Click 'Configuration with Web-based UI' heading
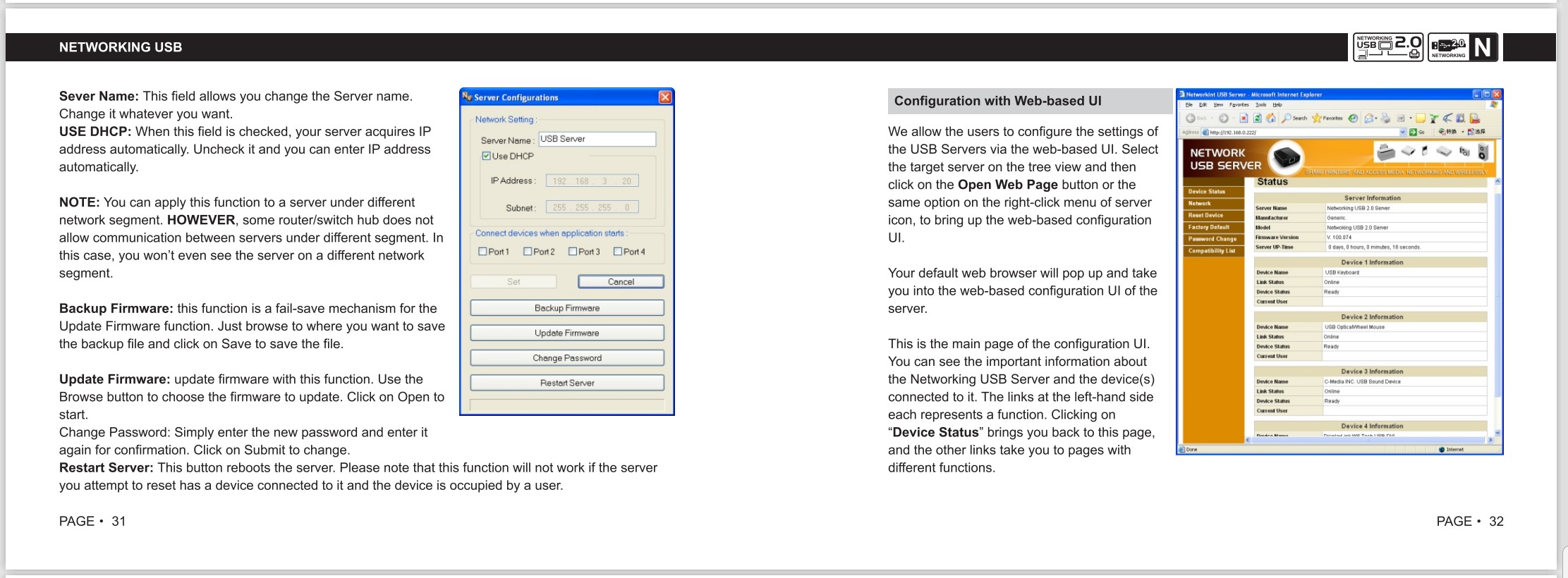Viewport: 1568px width, 578px height. click(997, 101)
